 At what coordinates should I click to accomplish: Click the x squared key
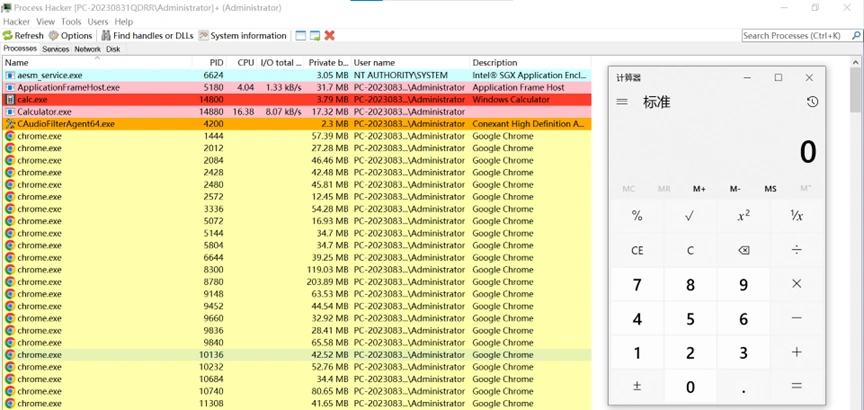pyautogui.click(x=743, y=216)
